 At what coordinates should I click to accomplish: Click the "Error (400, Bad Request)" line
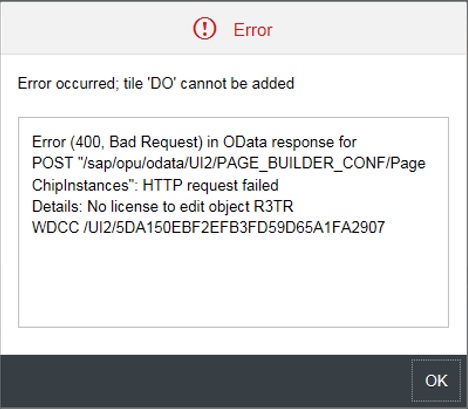click(194, 142)
